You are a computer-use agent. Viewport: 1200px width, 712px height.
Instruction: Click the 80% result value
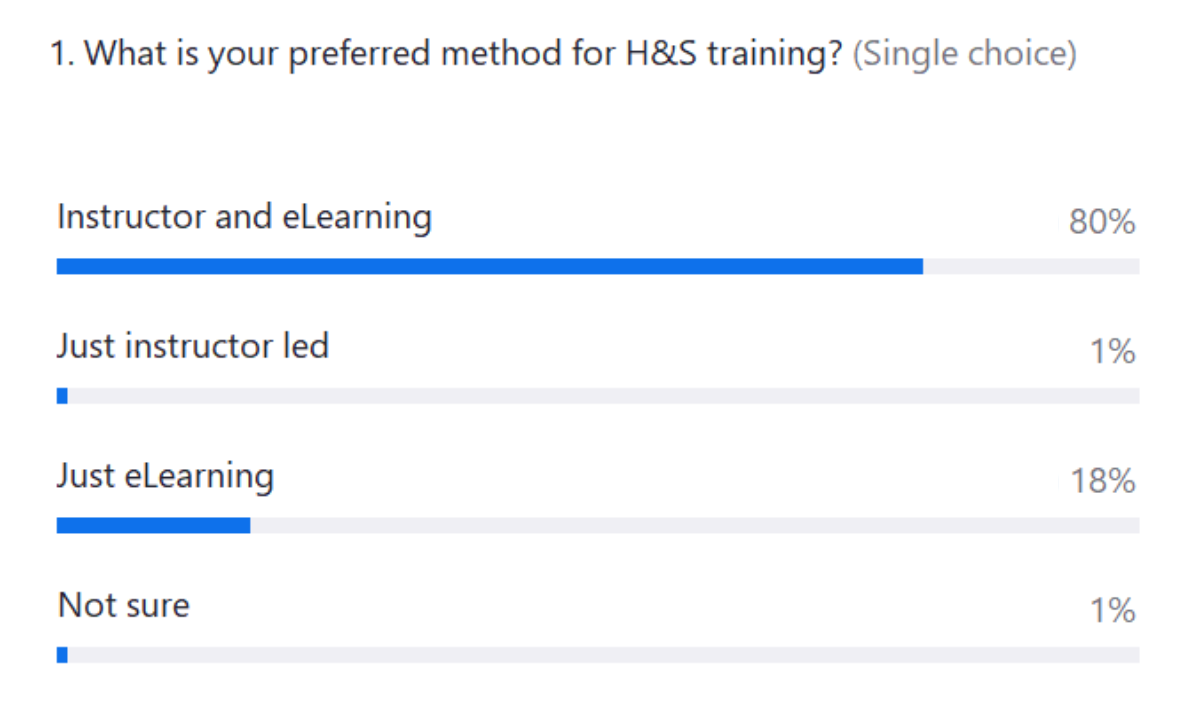tap(1102, 222)
